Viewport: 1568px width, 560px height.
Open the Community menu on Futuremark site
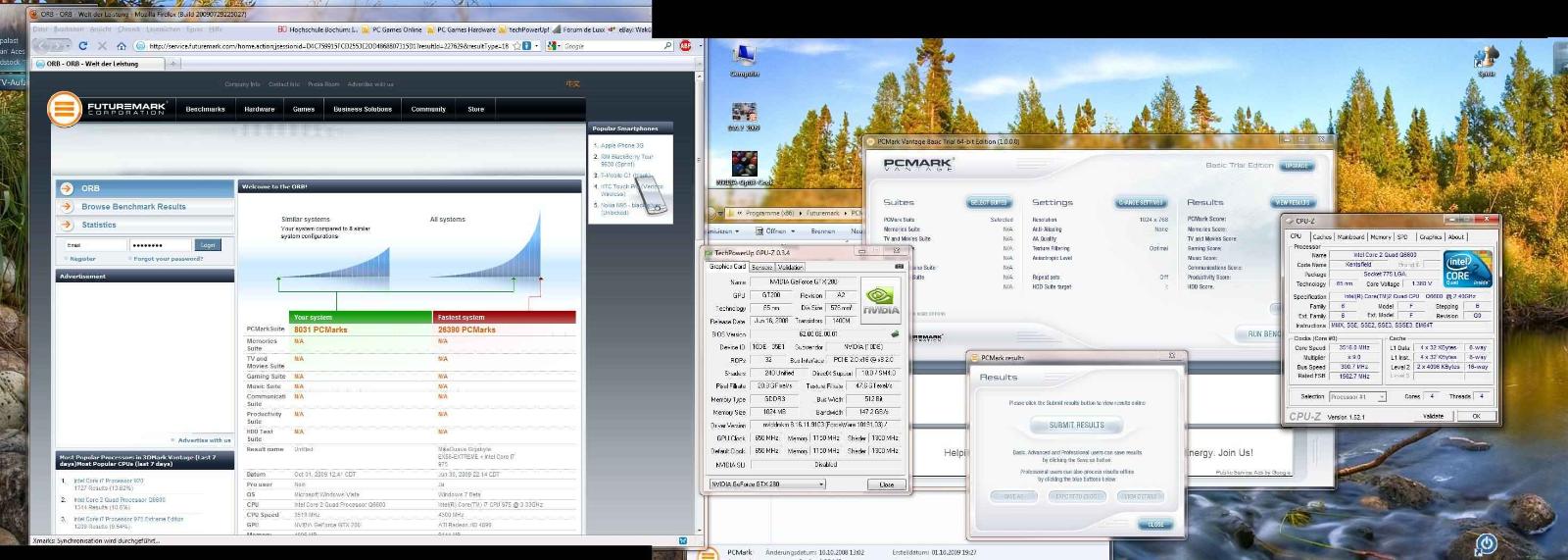(x=428, y=109)
